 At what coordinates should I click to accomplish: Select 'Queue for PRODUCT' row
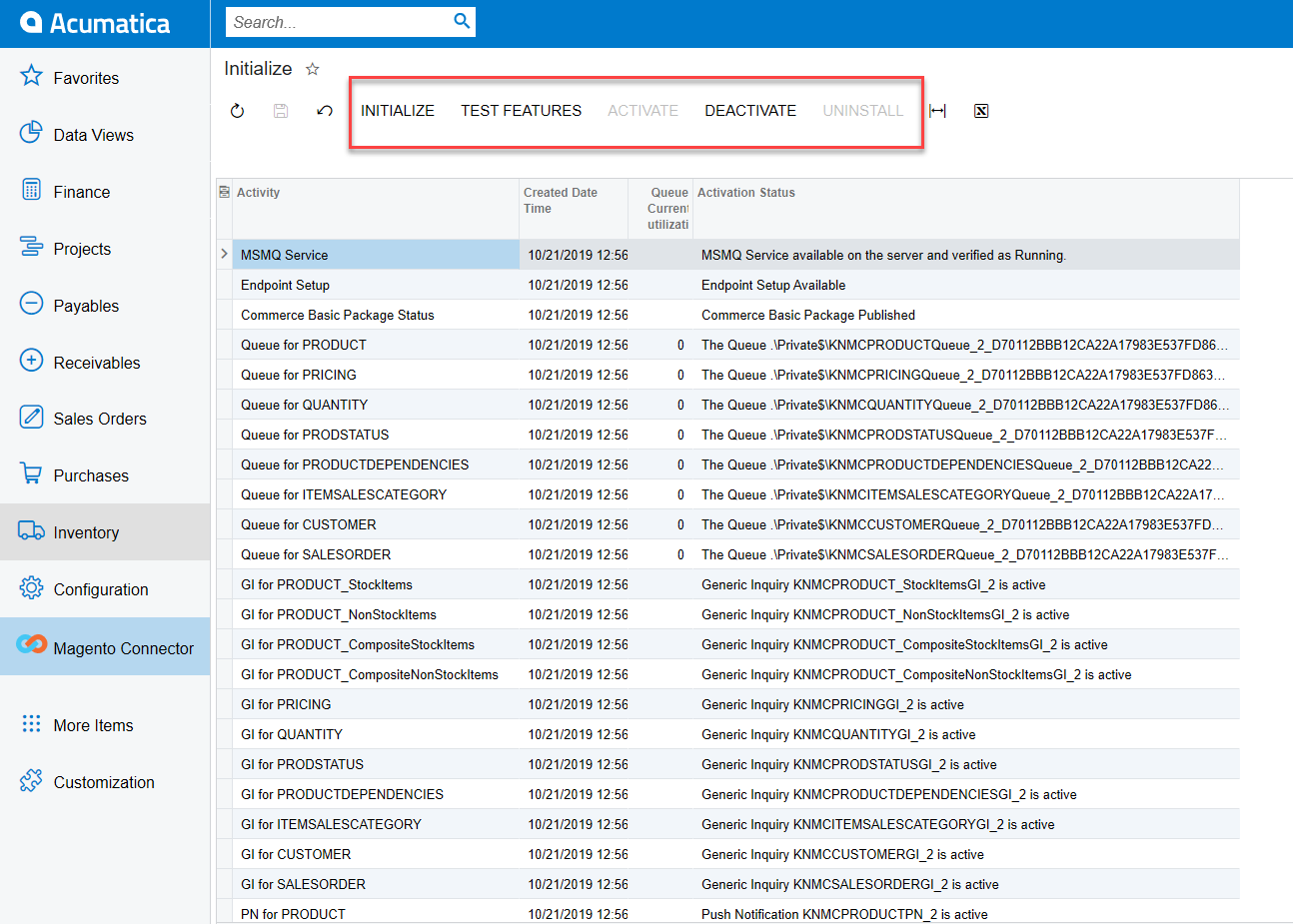pos(728,345)
